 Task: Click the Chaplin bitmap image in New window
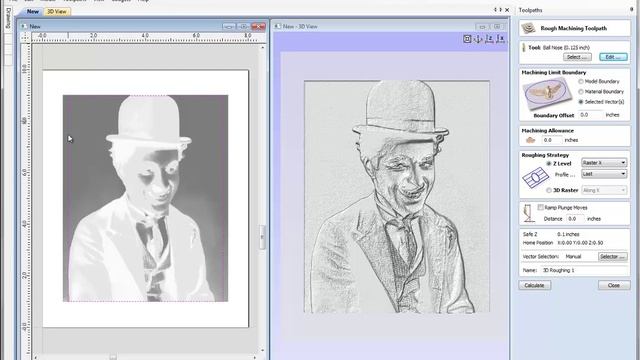145,198
